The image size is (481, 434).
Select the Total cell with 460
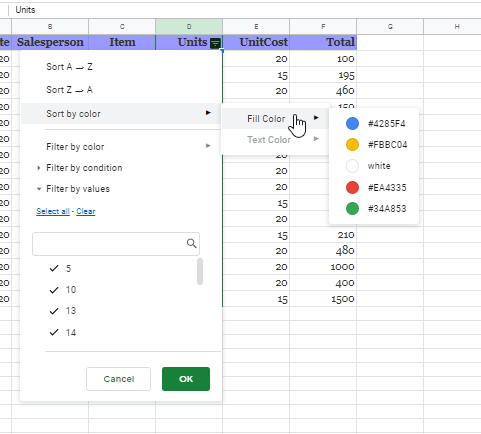click(x=323, y=91)
